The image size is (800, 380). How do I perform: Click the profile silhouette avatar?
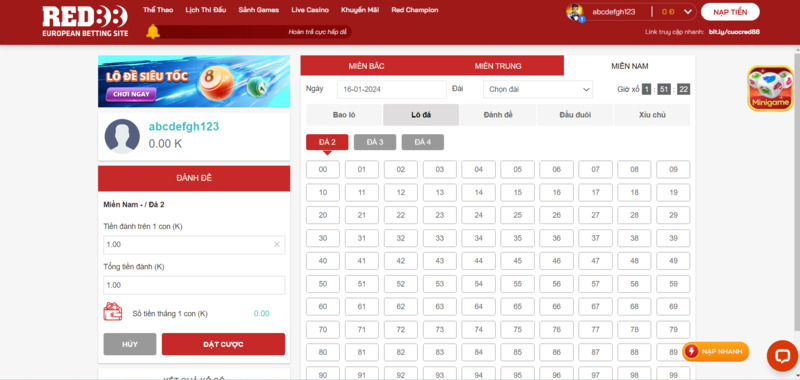tap(122, 136)
